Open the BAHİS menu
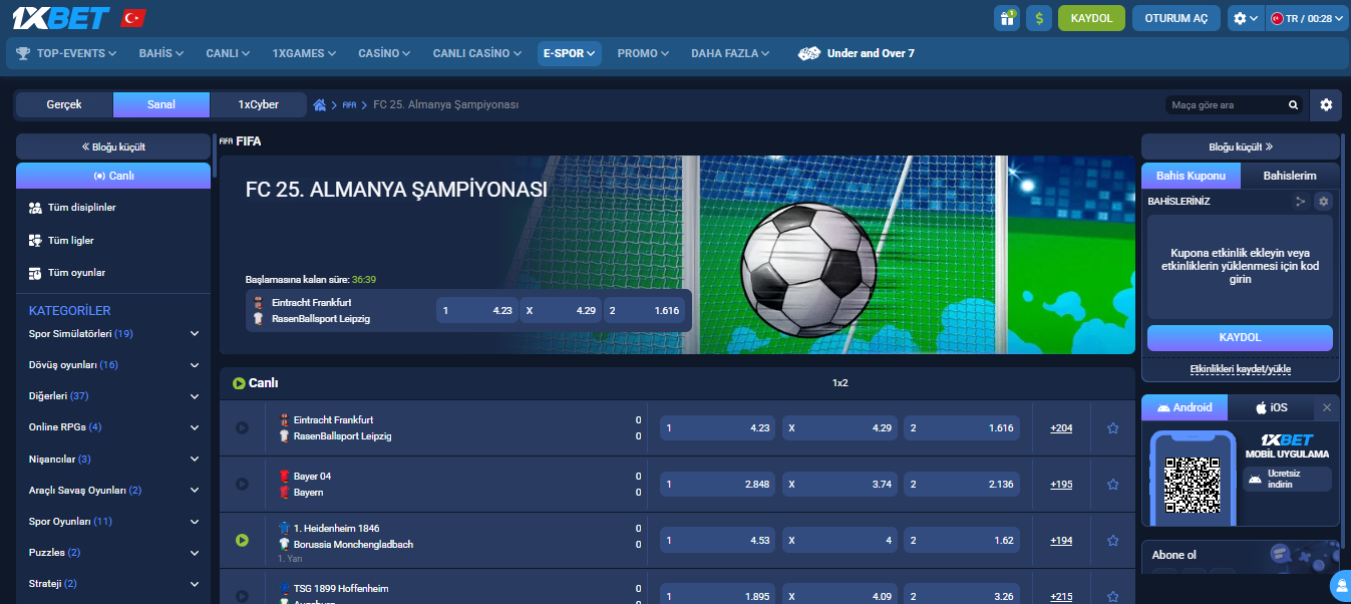This screenshot has width=1351, height=604. pyautogui.click(x=161, y=53)
